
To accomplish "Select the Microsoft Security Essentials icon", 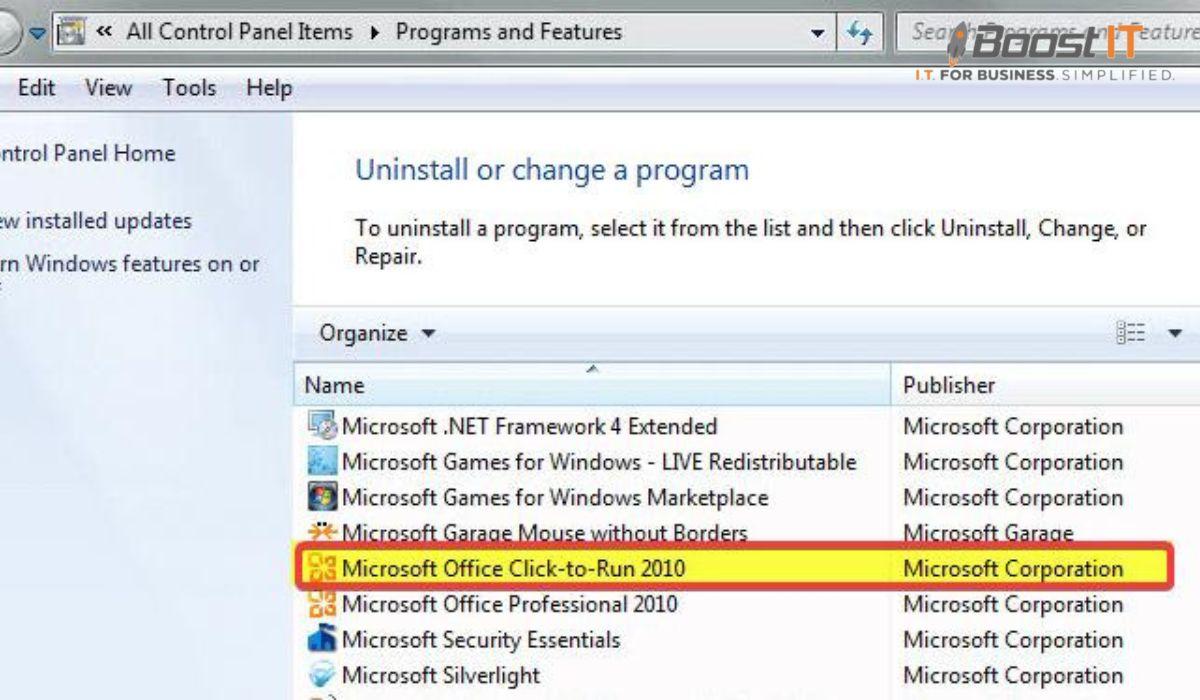I will click(x=322, y=639).
